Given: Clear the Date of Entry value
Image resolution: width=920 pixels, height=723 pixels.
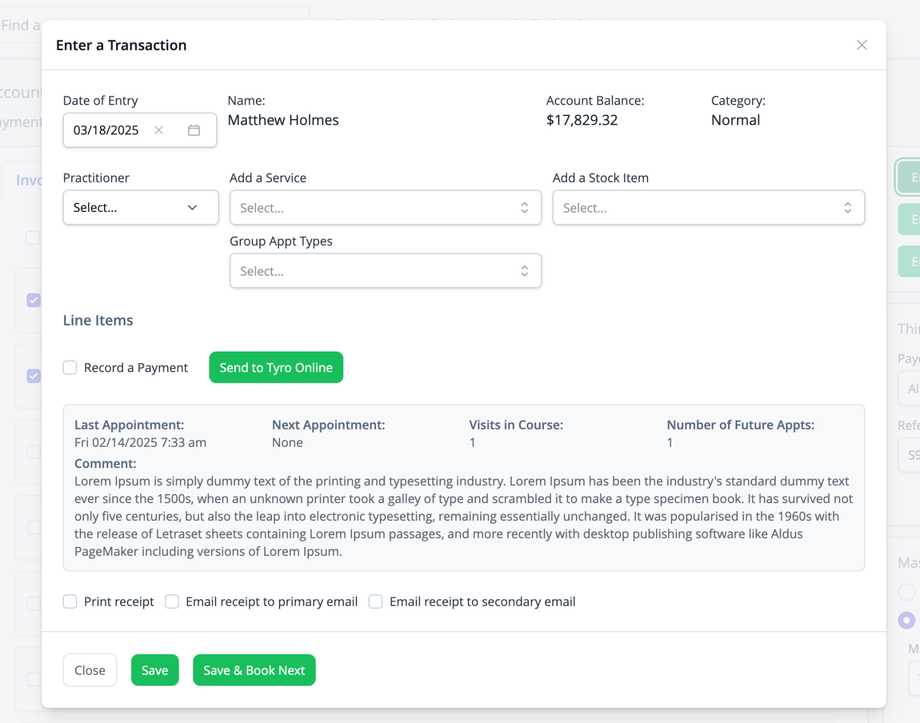Looking at the screenshot, I should (x=159, y=130).
